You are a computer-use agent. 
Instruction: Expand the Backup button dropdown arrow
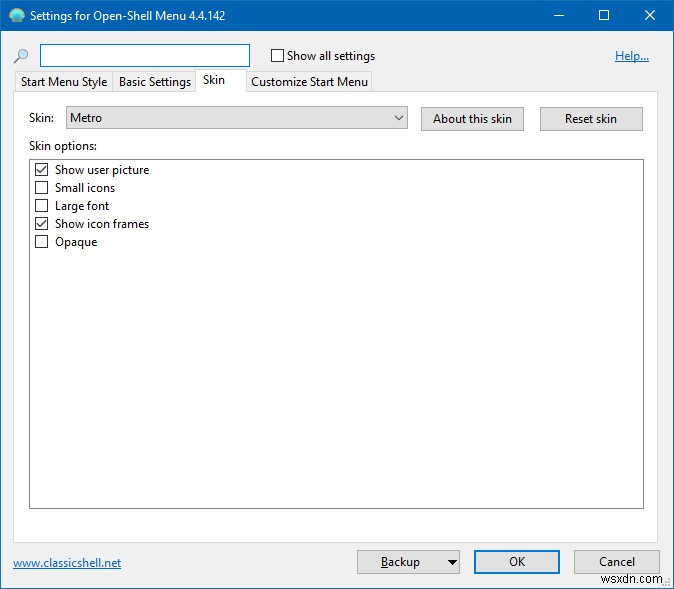coord(452,562)
